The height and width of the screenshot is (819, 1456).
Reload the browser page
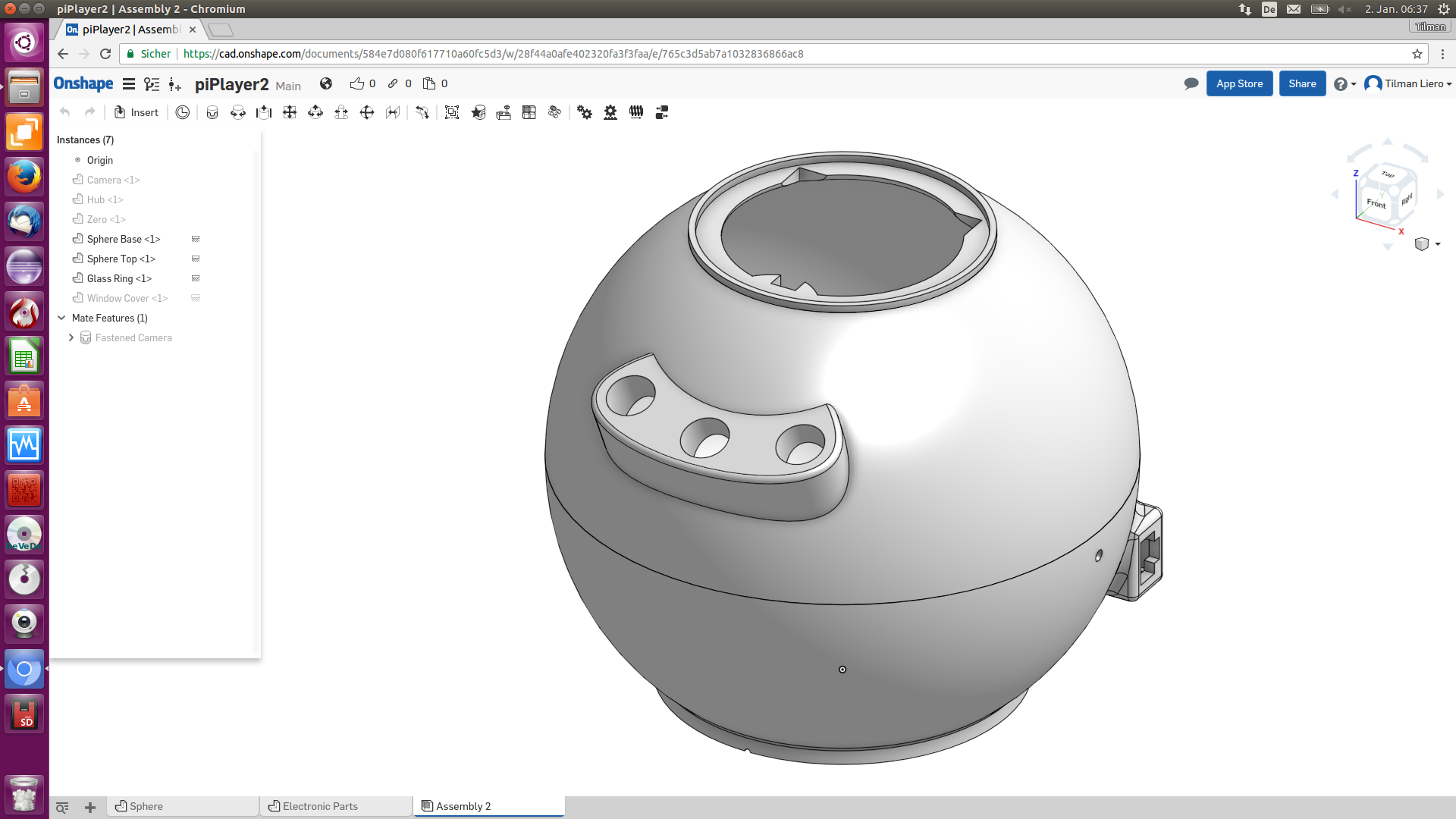(x=105, y=54)
